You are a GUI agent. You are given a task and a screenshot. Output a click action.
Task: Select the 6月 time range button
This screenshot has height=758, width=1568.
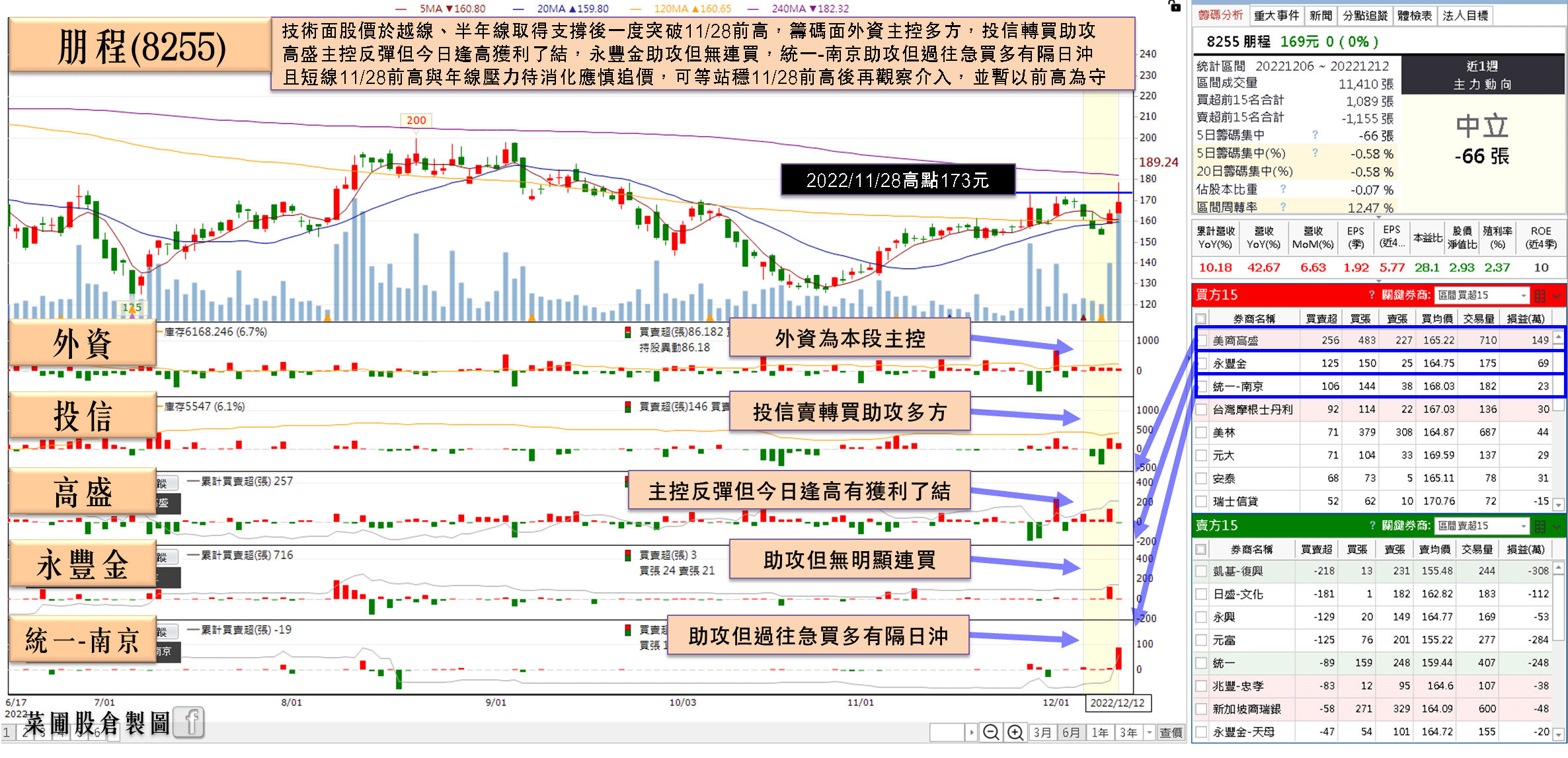pos(1071,732)
